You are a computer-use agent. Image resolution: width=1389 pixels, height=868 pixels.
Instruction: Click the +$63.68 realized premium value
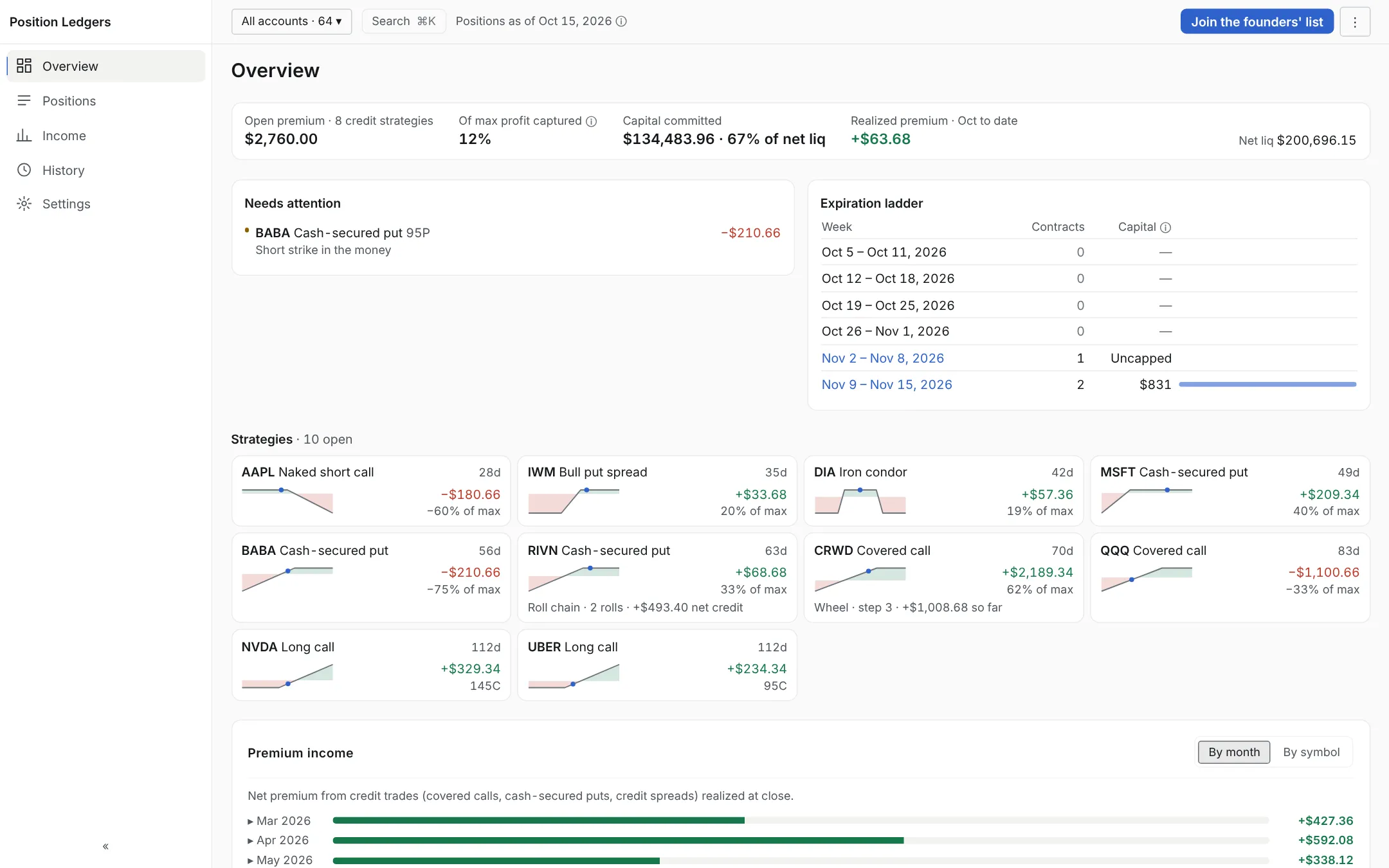coord(880,139)
